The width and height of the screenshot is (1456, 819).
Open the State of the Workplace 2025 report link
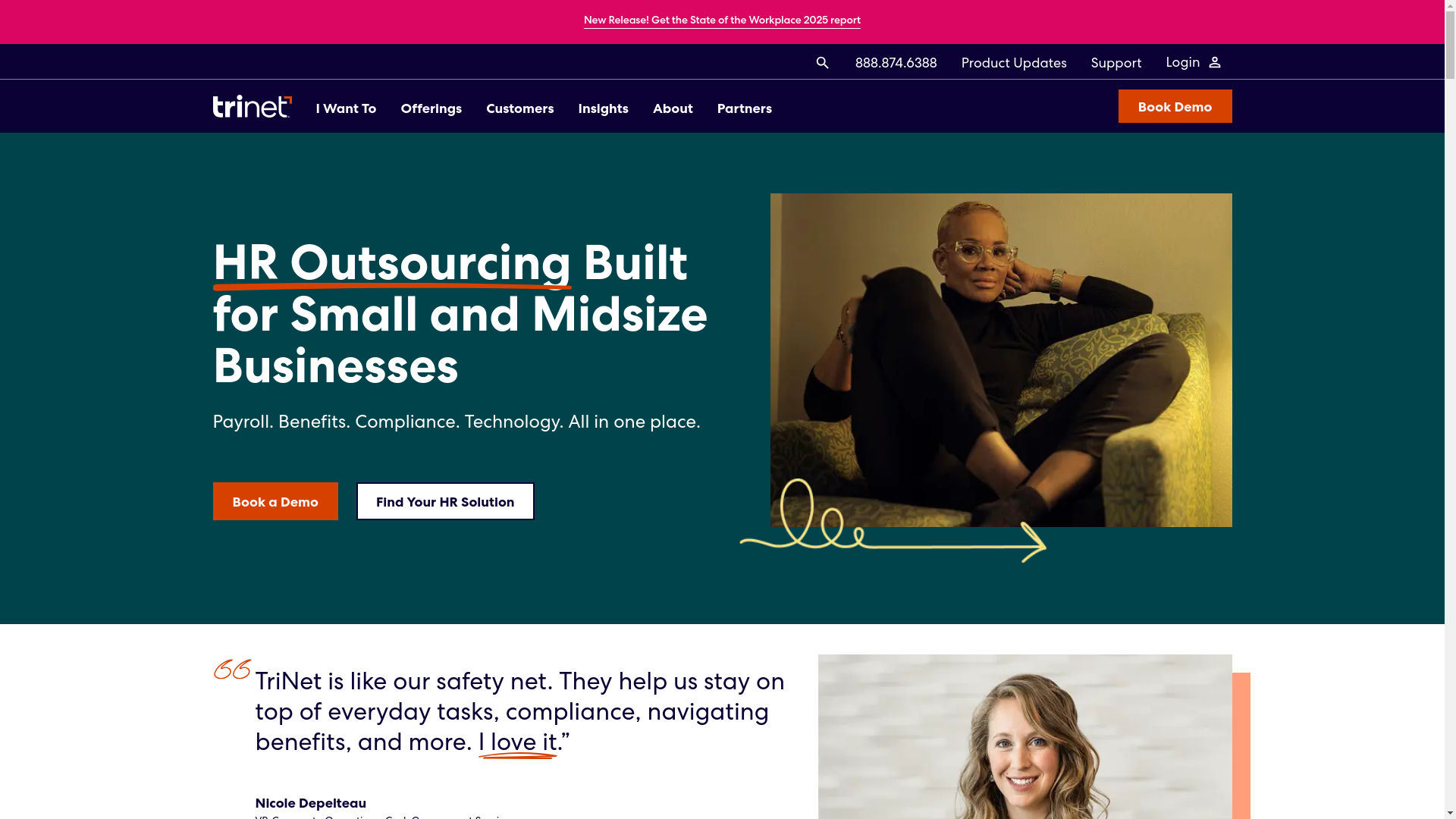[x=722, y=20]
